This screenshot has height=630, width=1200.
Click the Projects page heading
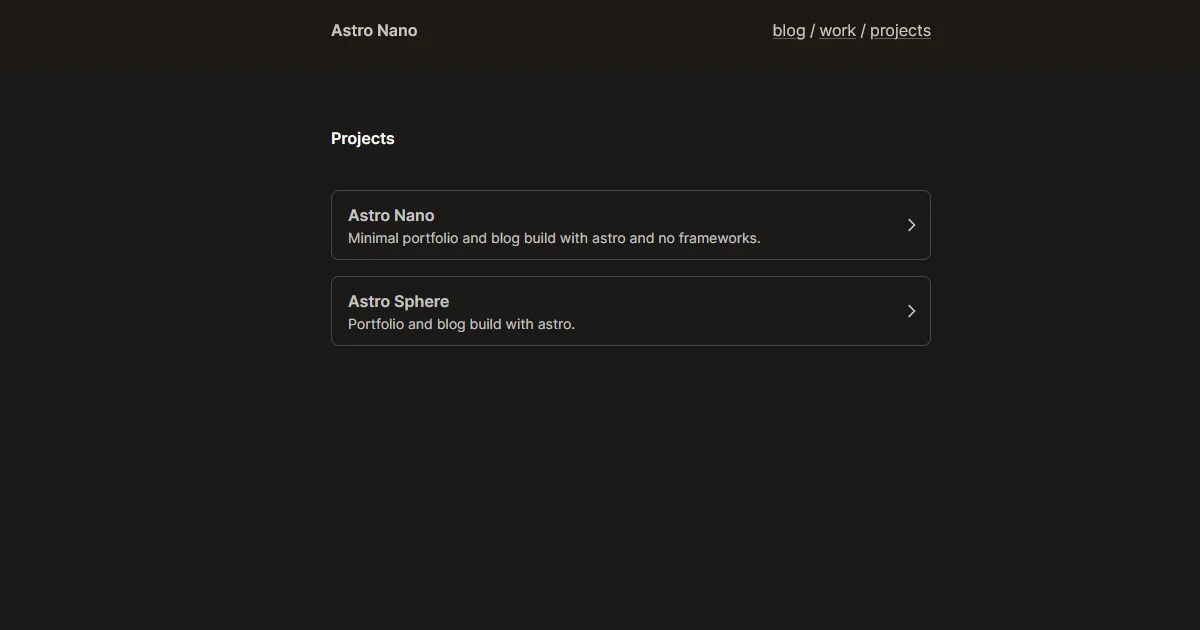coord(362,138)
